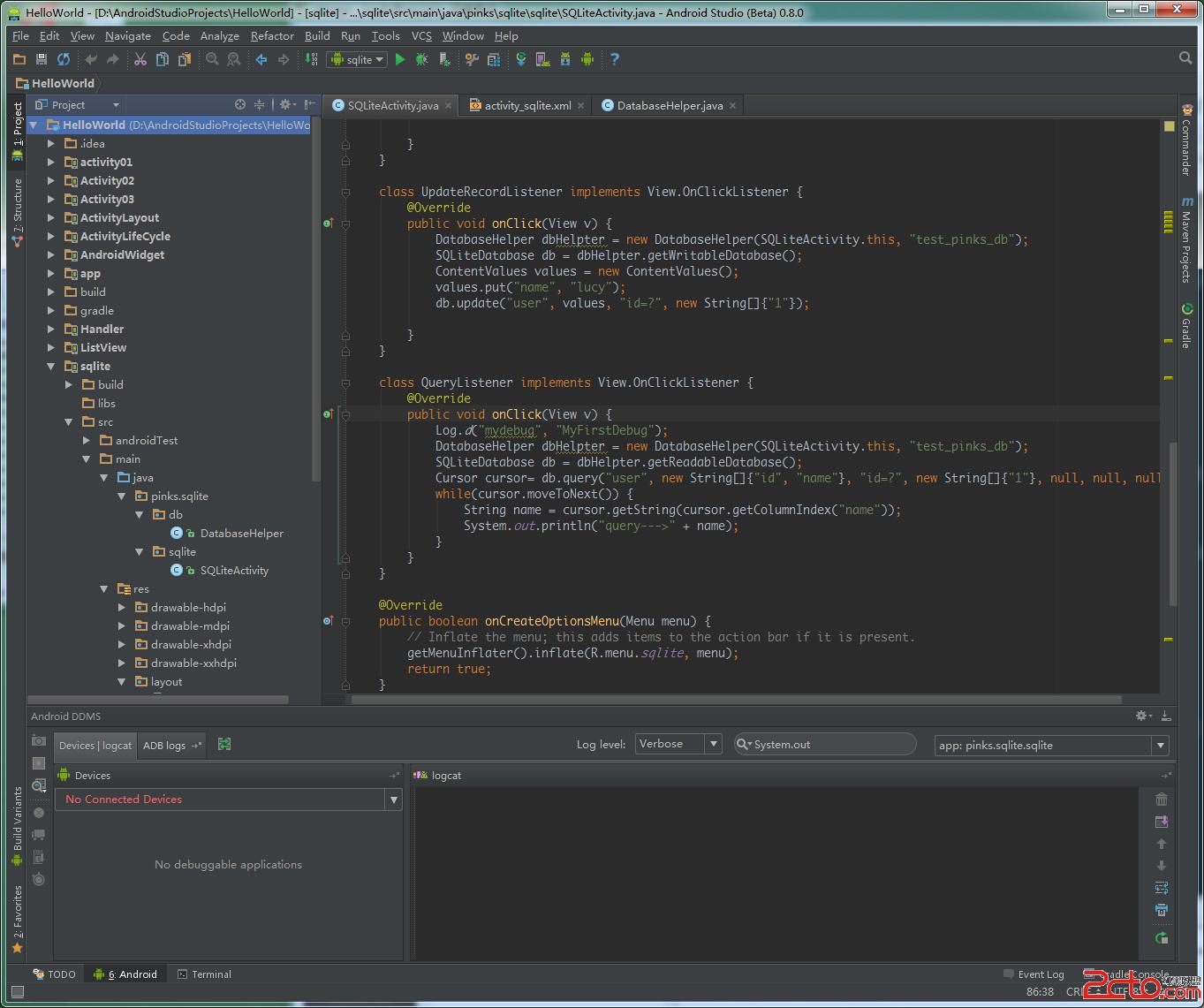The image size is (1204, 1008).
Task: Toggle the tool window bars button in status bar
Action: 17,992
